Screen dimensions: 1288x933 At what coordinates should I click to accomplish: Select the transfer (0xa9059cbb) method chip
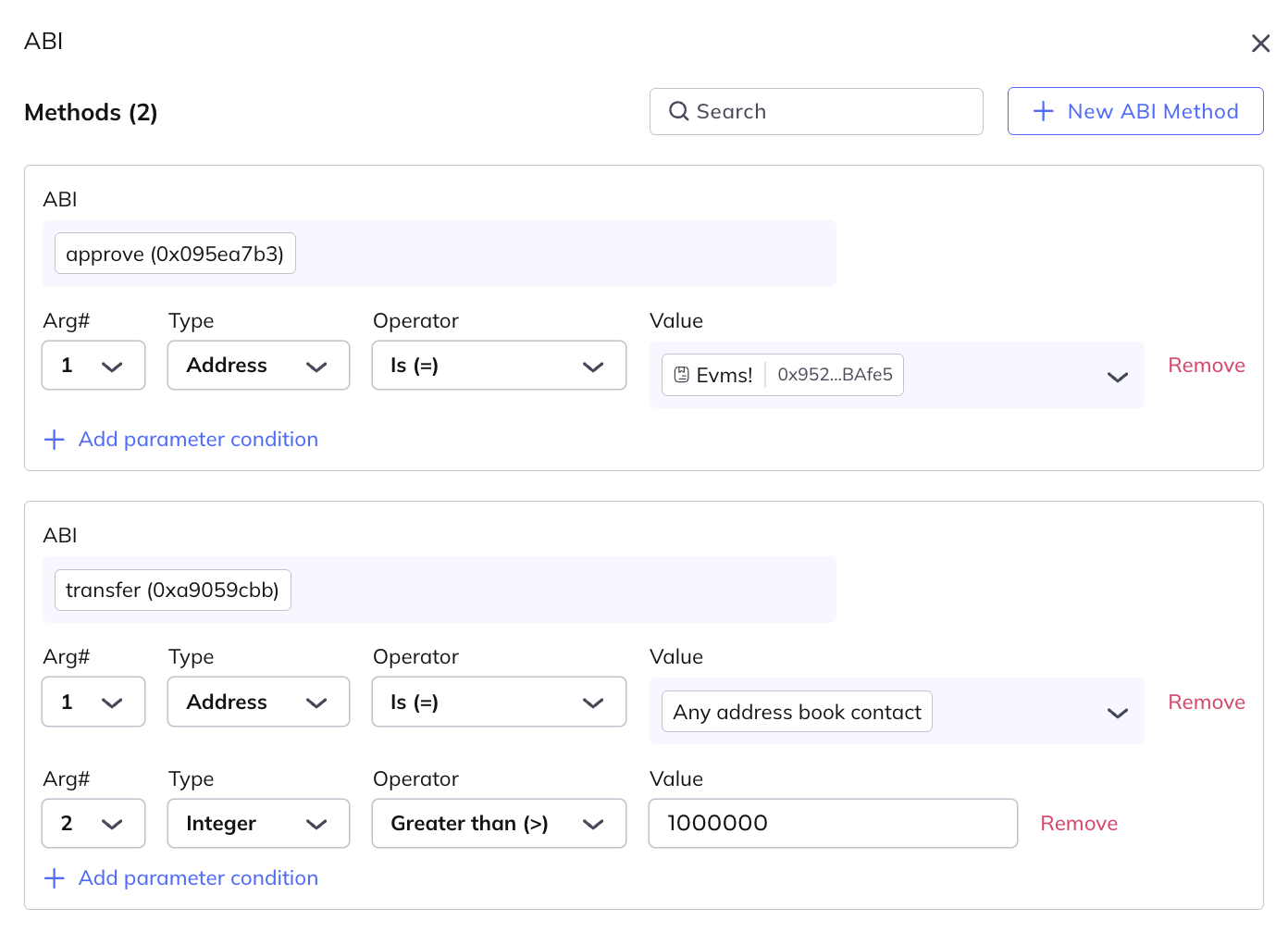click(x=173, y=591)
